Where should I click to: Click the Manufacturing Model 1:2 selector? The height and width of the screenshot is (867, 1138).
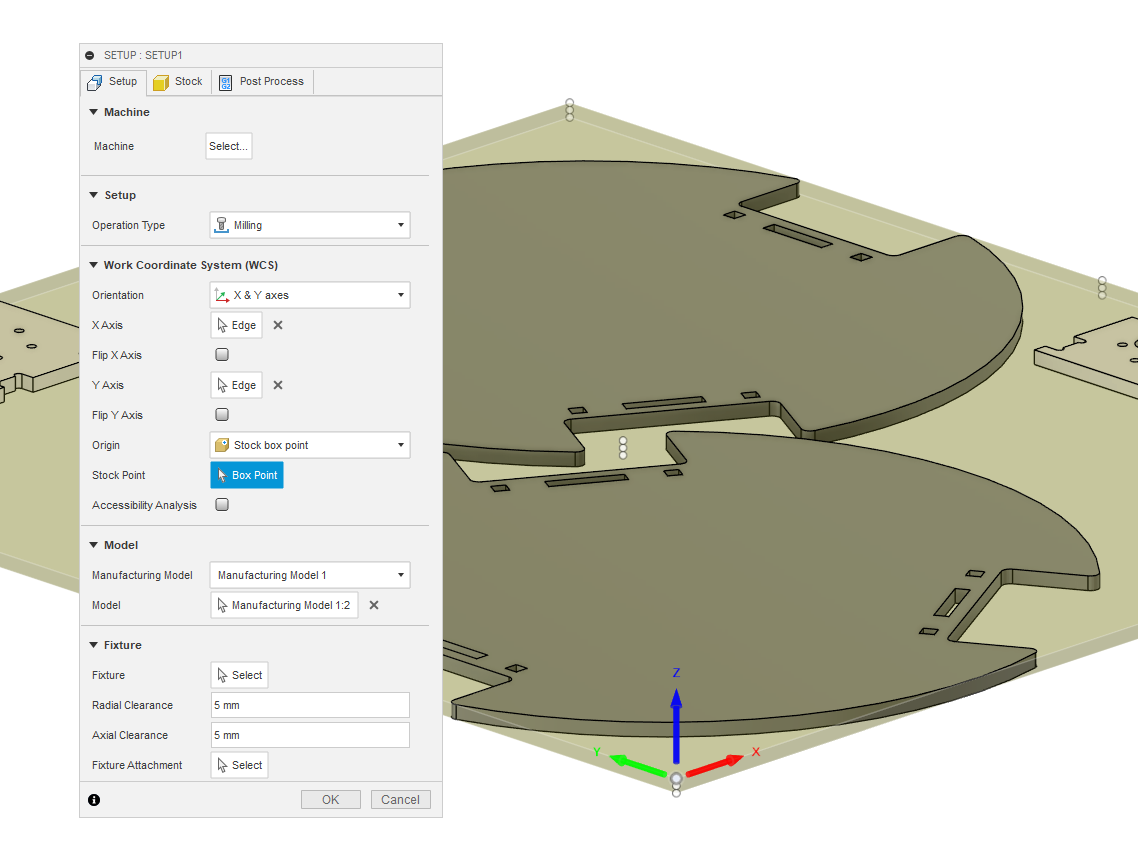coord(284,605)
